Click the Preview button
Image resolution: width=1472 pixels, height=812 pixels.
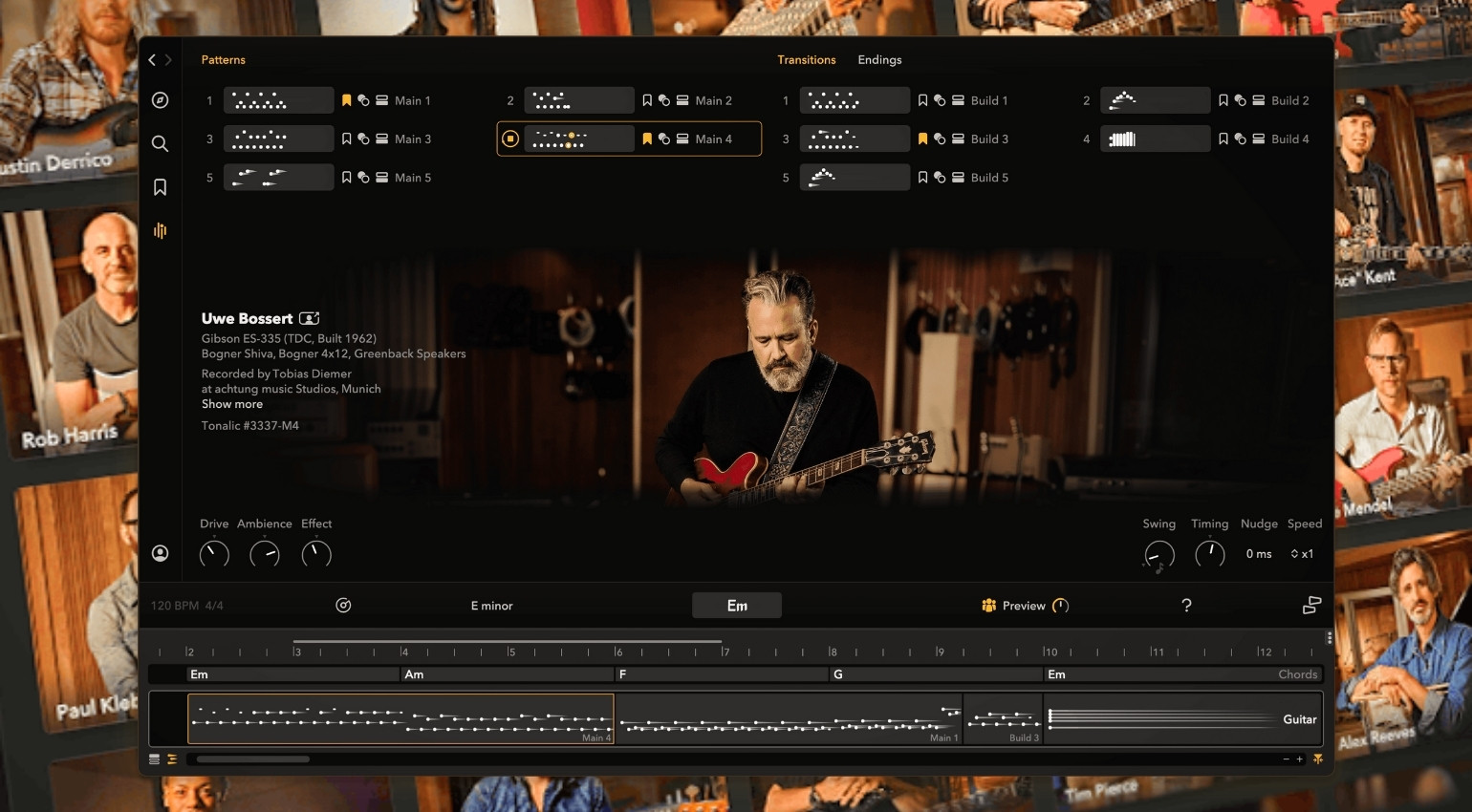click(1023, 606)
